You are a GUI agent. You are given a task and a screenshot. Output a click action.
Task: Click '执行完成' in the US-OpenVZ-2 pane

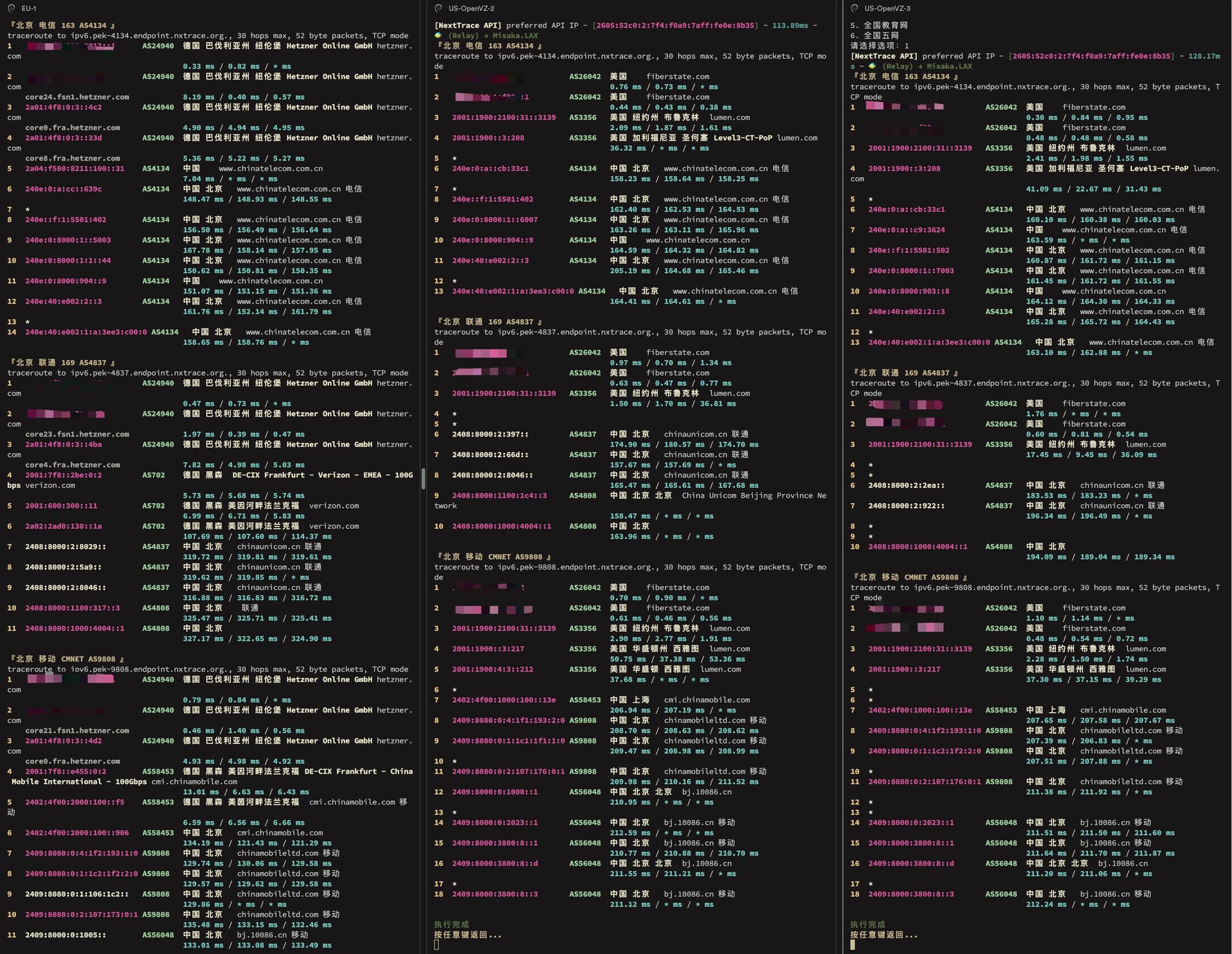coord(452,924)
